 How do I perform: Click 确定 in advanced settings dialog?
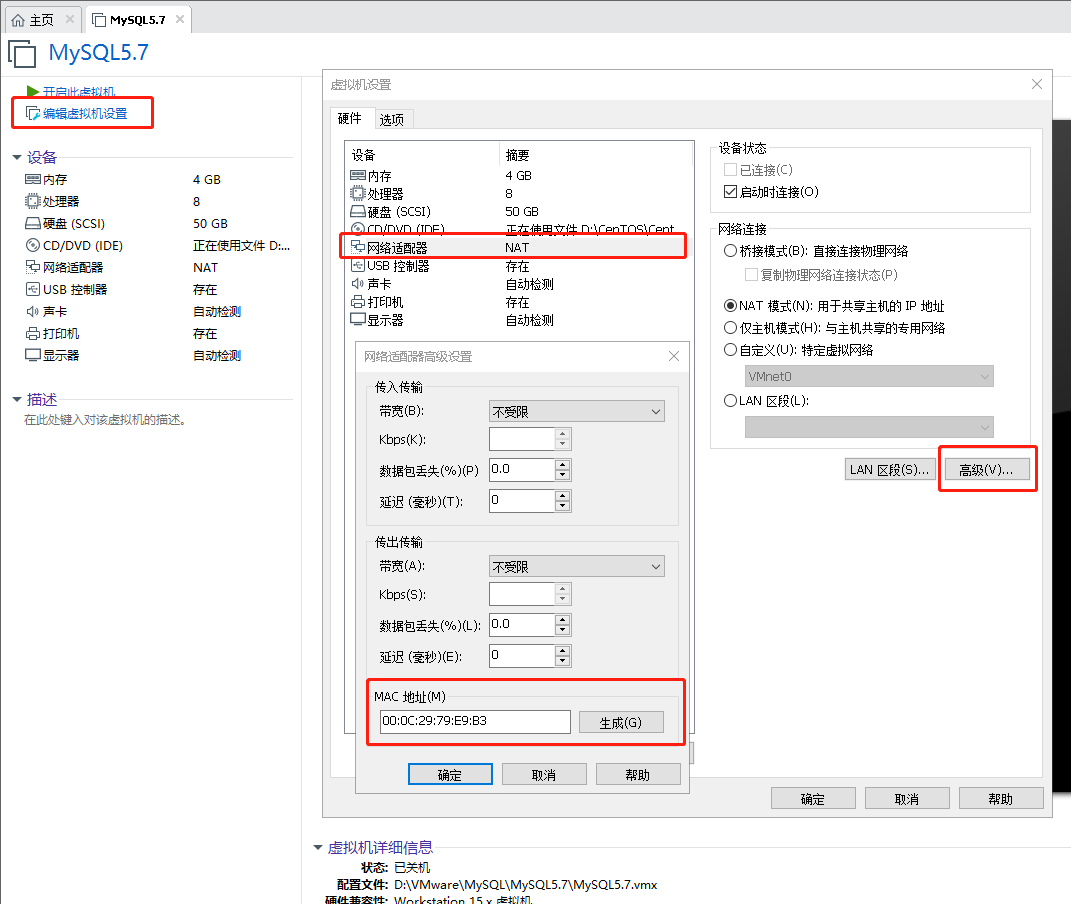[x=450, y=774]
